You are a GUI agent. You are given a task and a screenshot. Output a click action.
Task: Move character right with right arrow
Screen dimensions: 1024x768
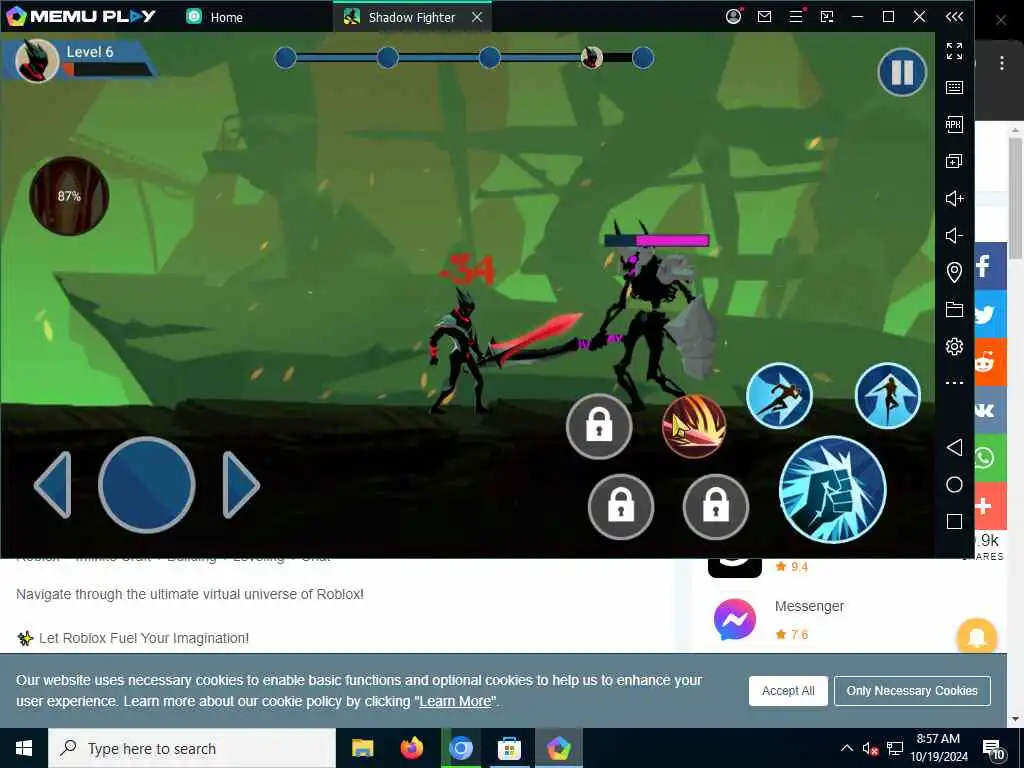(241, 485)
